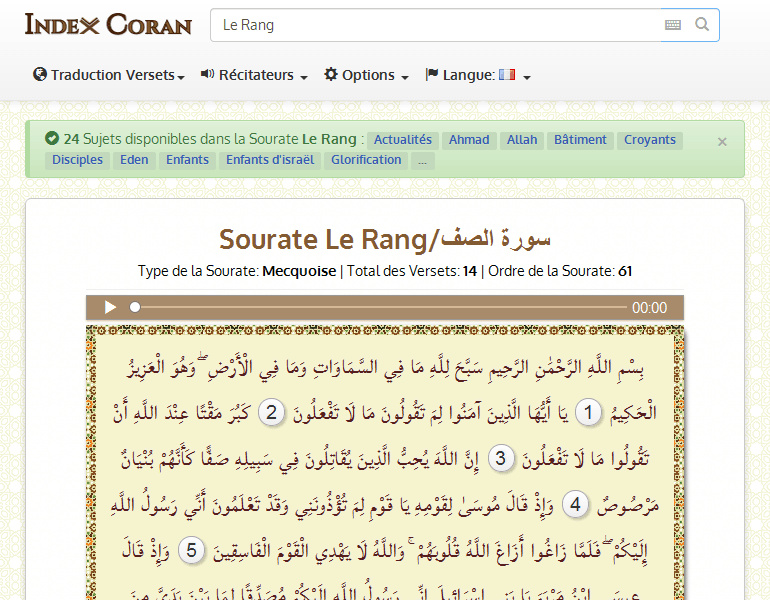770x600 pixels.
Task: Select the Actualités subject tag
Action: 402,140
